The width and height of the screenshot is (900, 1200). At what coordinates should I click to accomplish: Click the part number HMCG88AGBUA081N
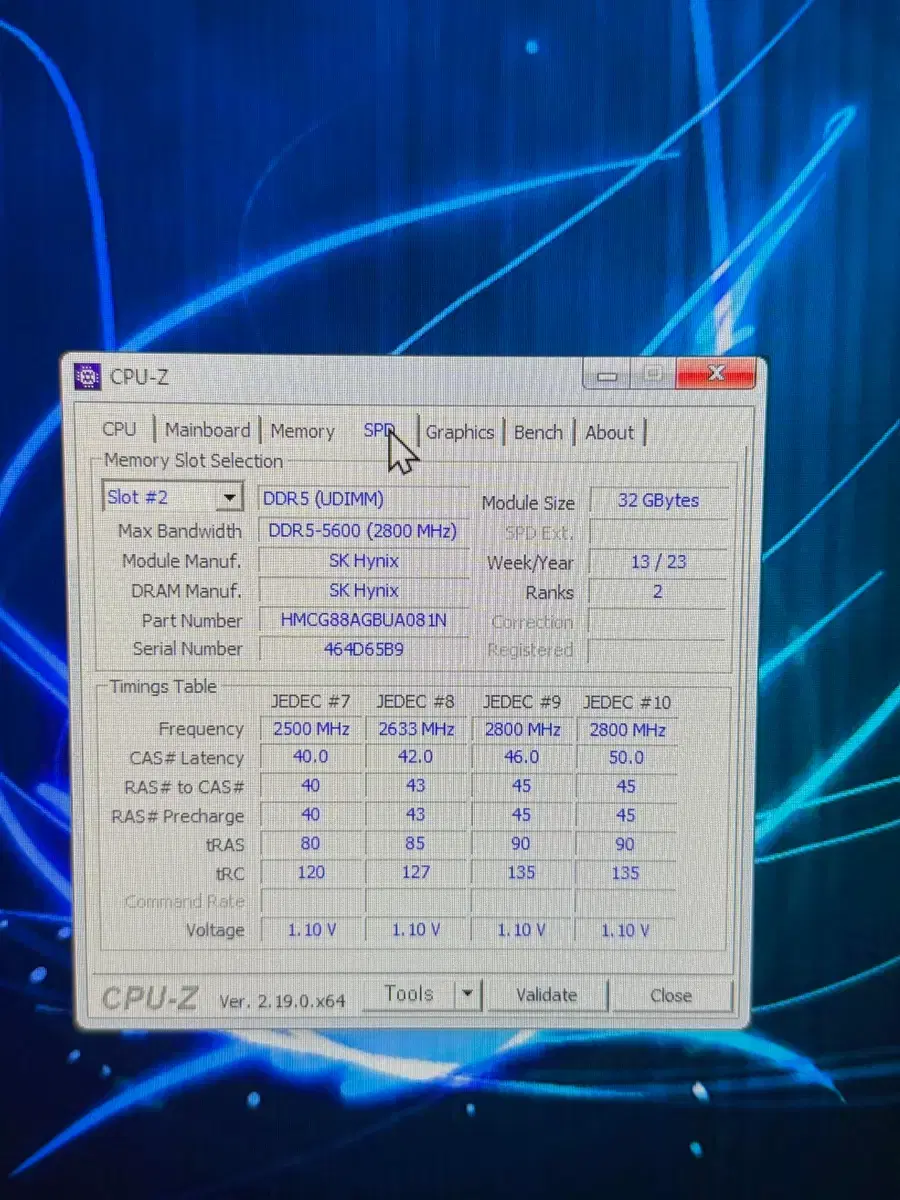coord(364,620)
